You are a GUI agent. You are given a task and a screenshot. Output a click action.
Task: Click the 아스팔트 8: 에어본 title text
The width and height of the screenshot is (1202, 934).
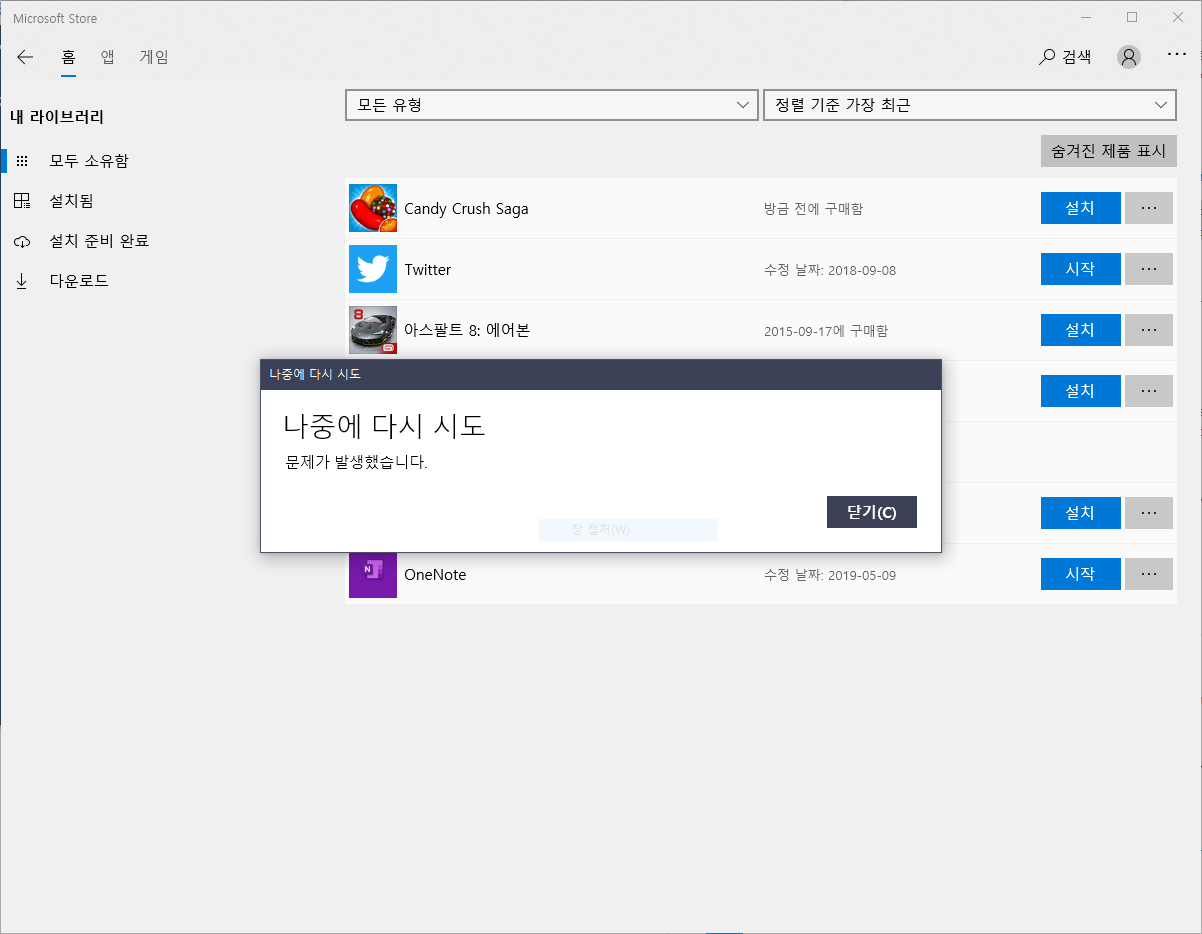pos(467,330)
